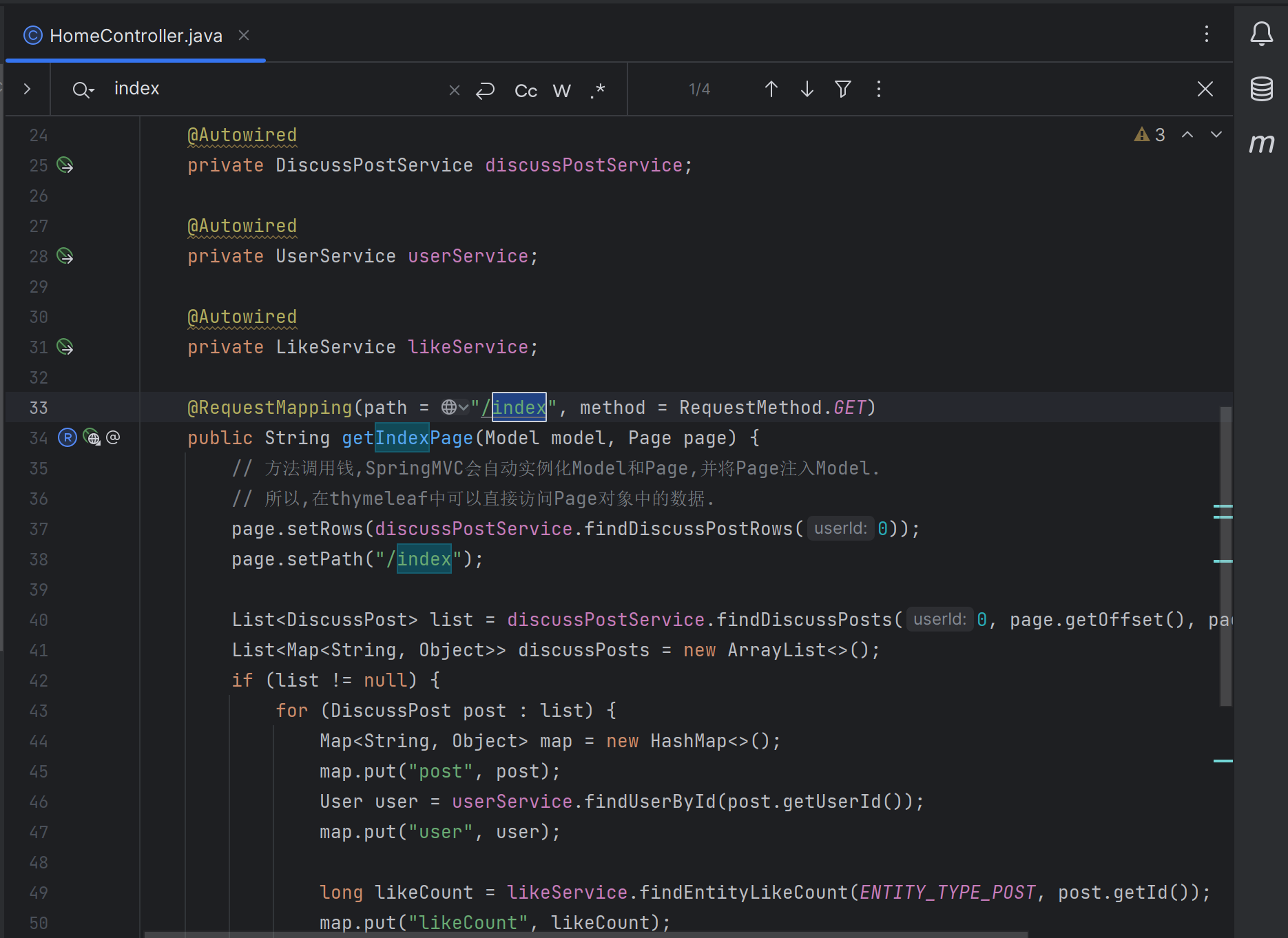Click the userId hint on line 37
Image resolution: width=1288 pixels, height=938 pixels.
840,529
